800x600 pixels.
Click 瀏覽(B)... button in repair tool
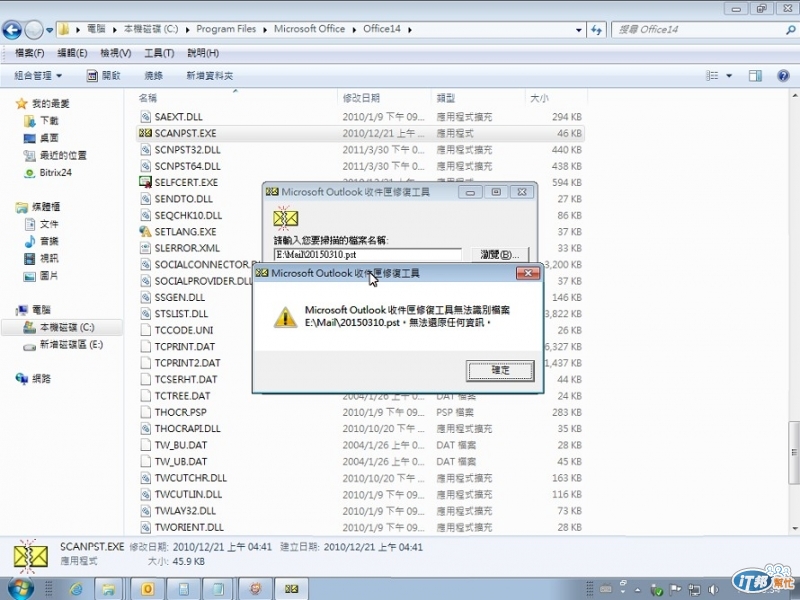(499, 254)
